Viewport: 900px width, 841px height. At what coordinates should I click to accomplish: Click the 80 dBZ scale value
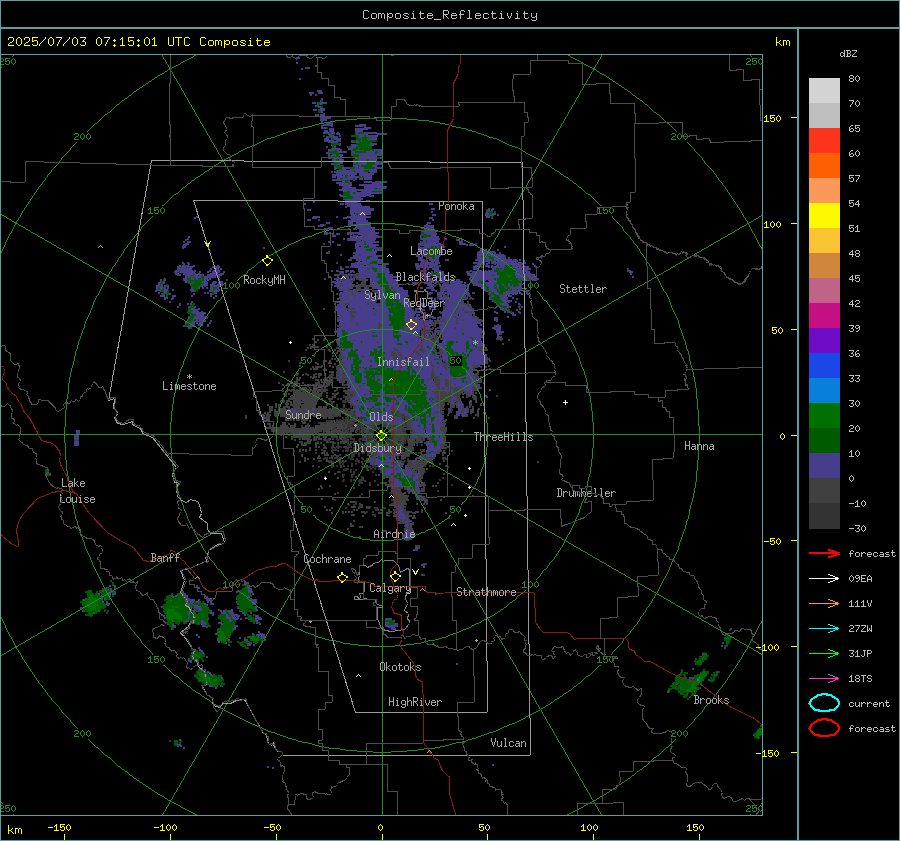coord(854,79)
